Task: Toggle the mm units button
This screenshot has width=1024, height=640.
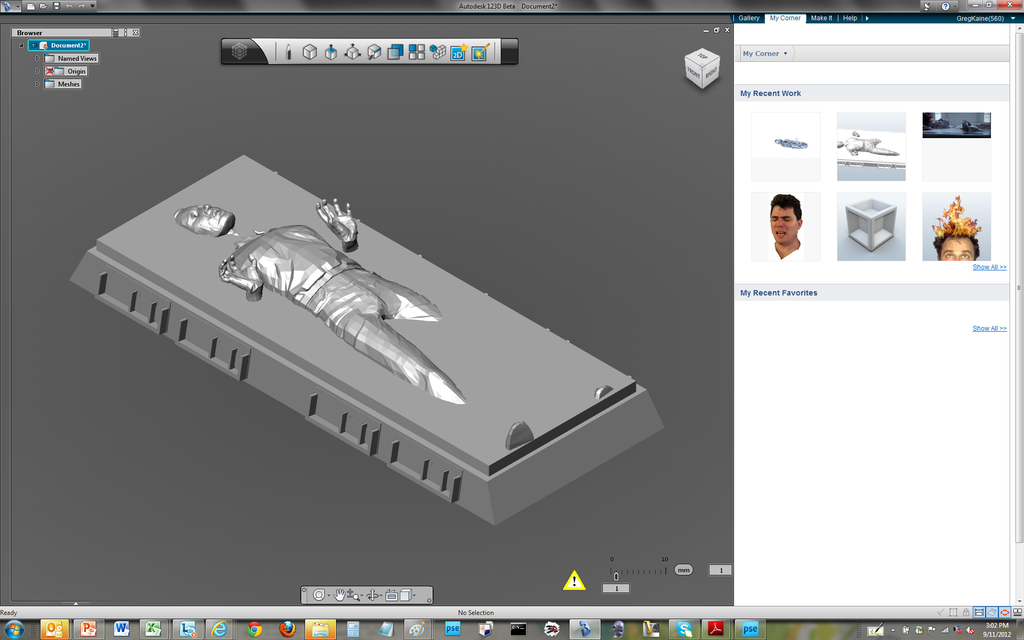Action: [683, 570]
